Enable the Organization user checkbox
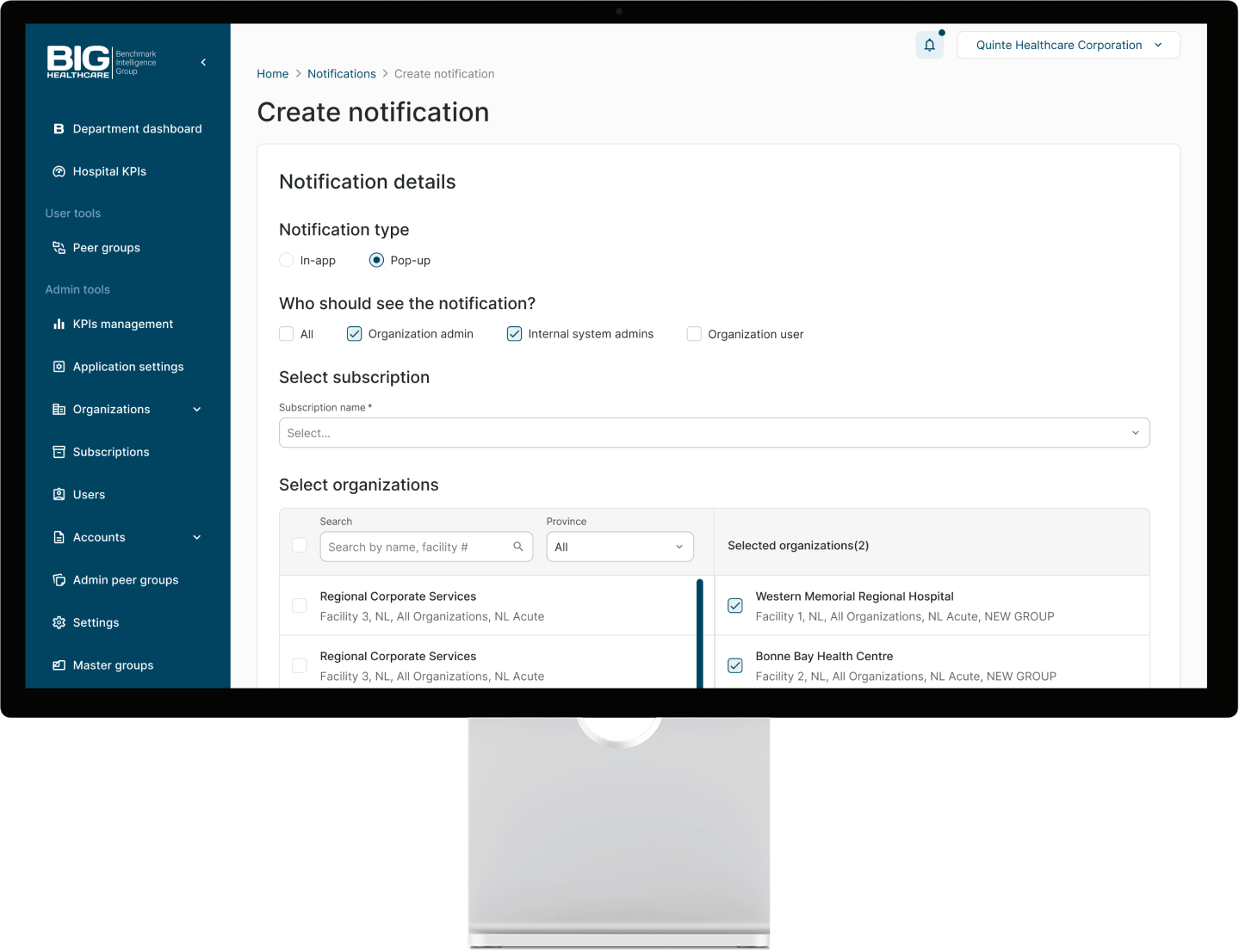Viewport: 1239px width, 952px height. tap(694, 334)
